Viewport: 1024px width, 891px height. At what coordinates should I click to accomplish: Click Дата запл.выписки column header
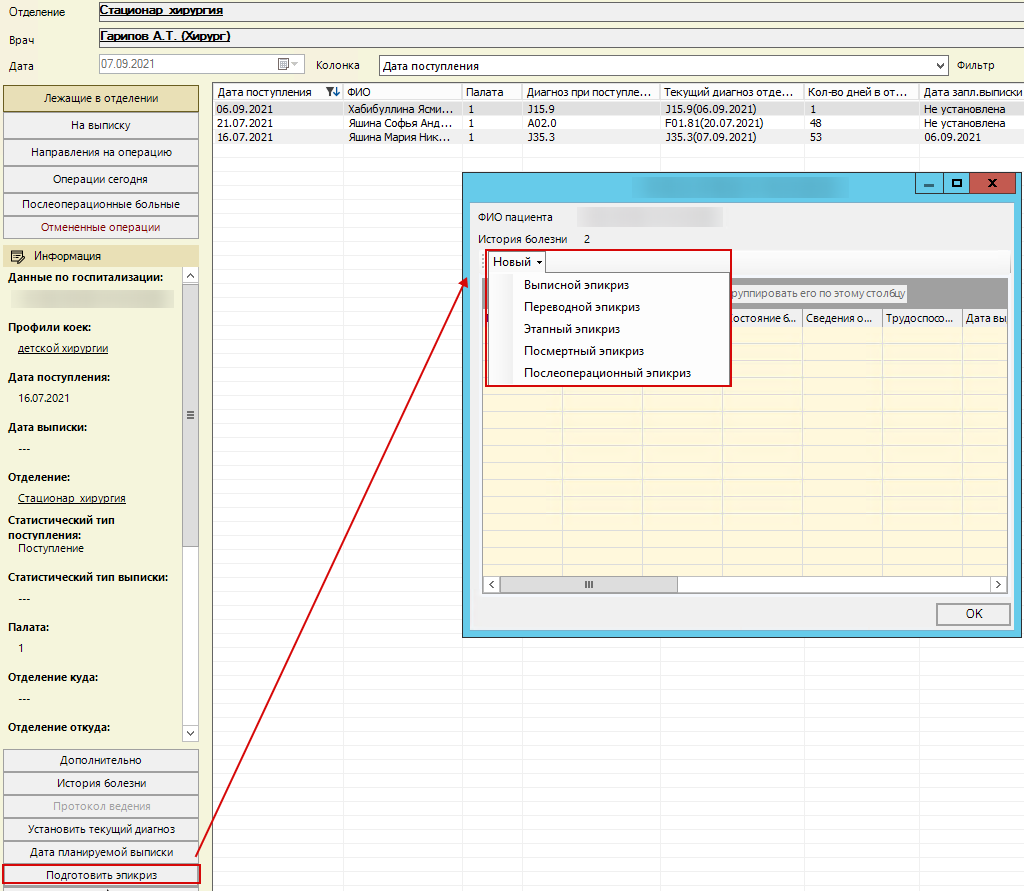[972, 92]
